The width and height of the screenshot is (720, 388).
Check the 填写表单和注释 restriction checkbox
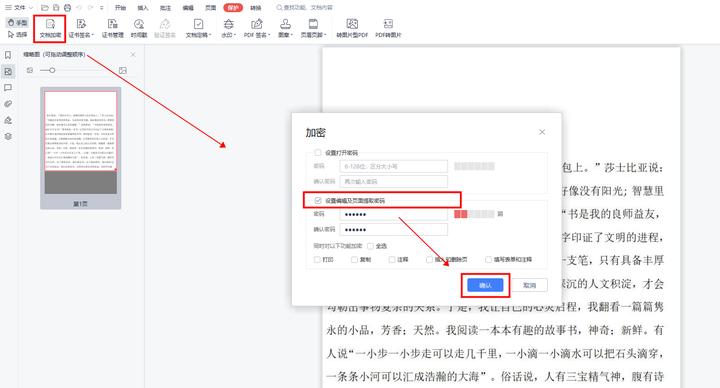[489, 259]
